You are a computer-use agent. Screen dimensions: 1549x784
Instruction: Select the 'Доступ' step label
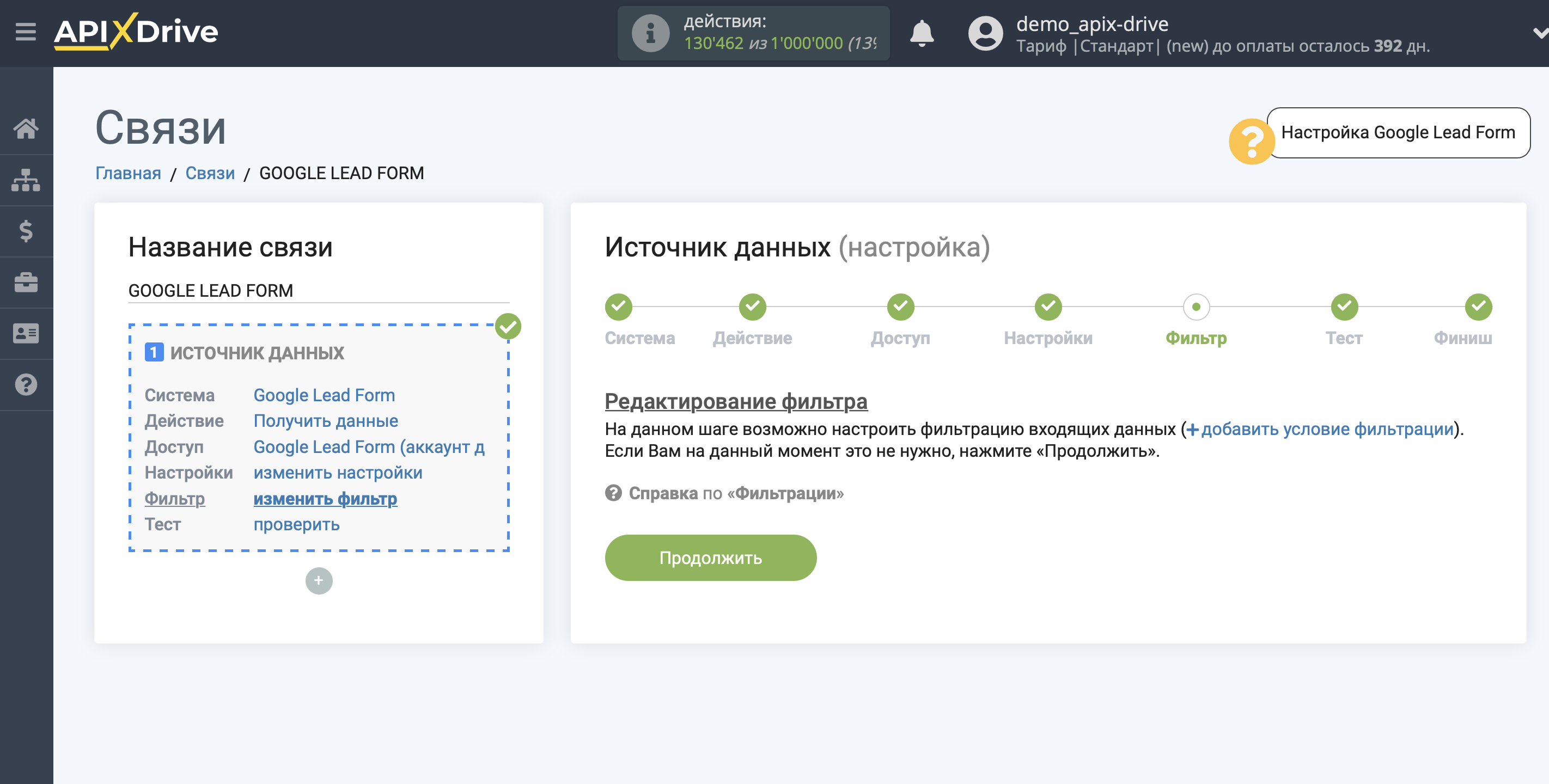pyautogui.click(x=900, y=338)
